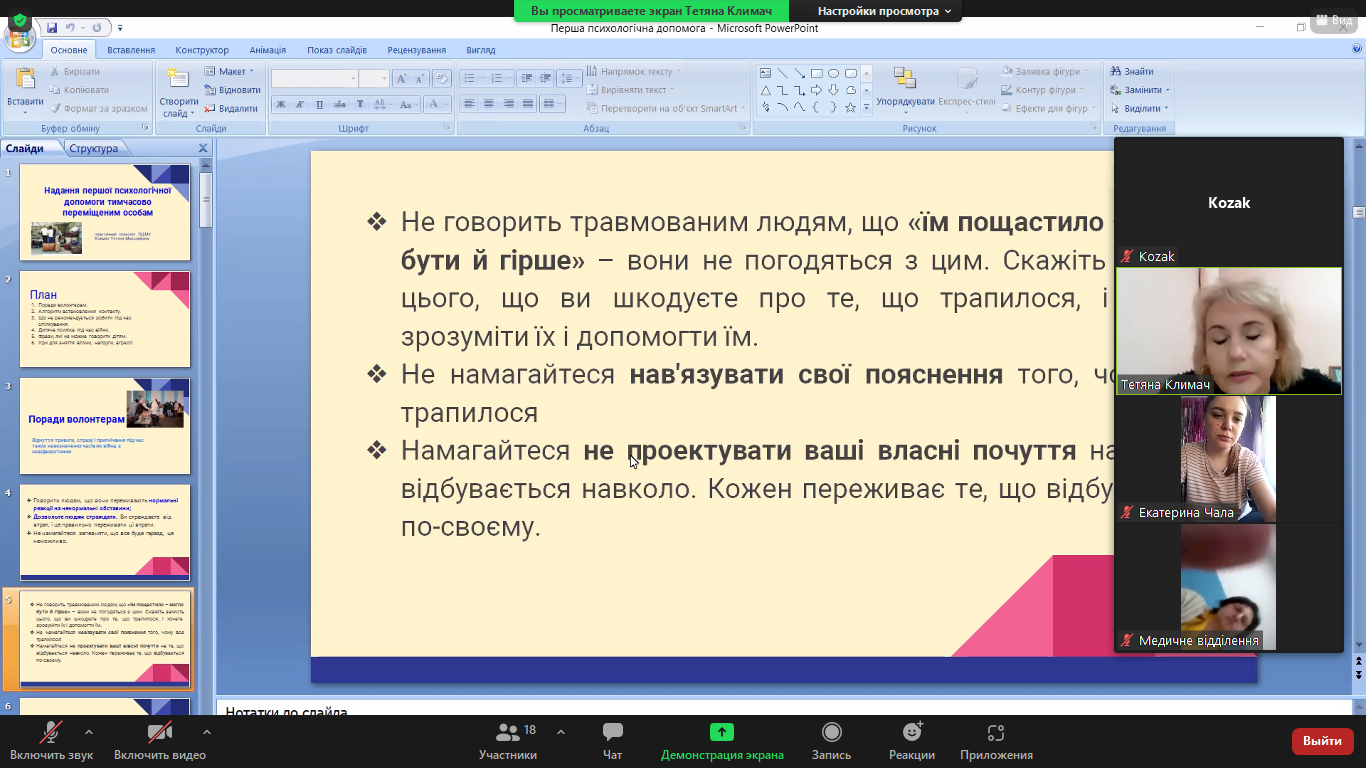Open the Participants list icon
Screen dimensions: 1366x768
pos(508,733)
